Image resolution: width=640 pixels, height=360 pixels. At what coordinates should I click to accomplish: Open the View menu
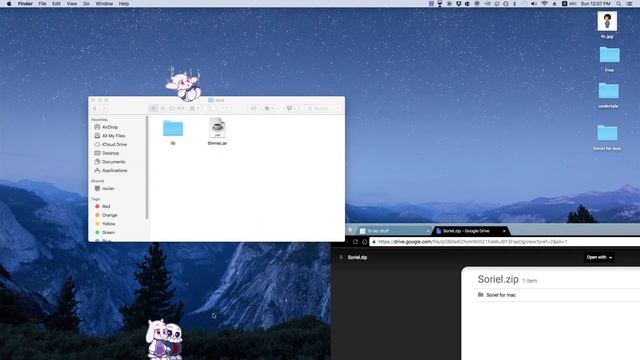coord(72,4)
